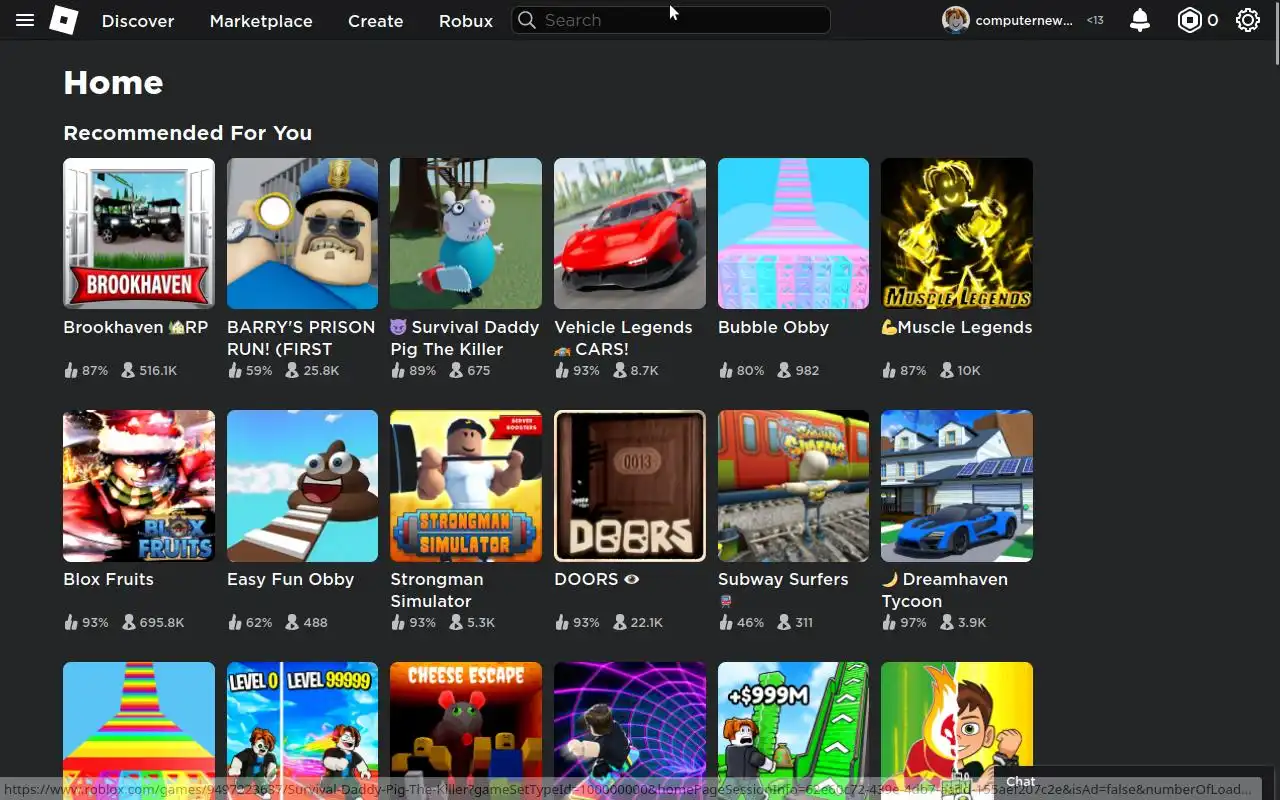Open the Blox Fruits thumbnail

[x=139, y=486]
